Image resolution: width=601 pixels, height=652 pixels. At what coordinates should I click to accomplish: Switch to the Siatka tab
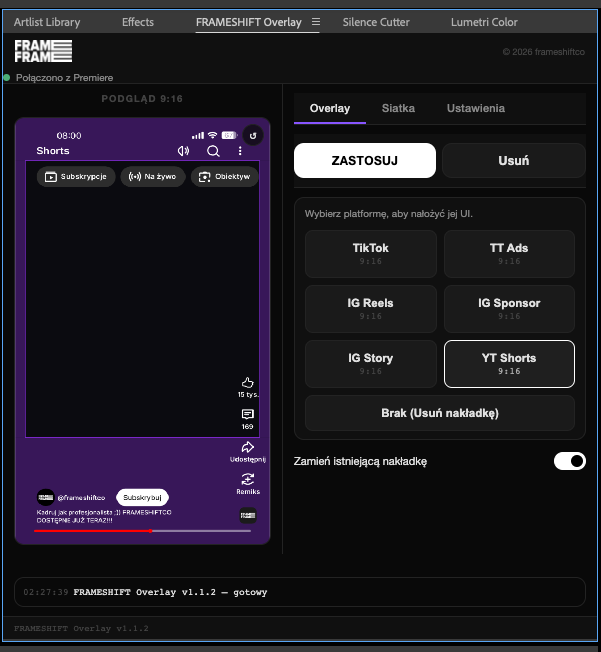pos(398,109)
